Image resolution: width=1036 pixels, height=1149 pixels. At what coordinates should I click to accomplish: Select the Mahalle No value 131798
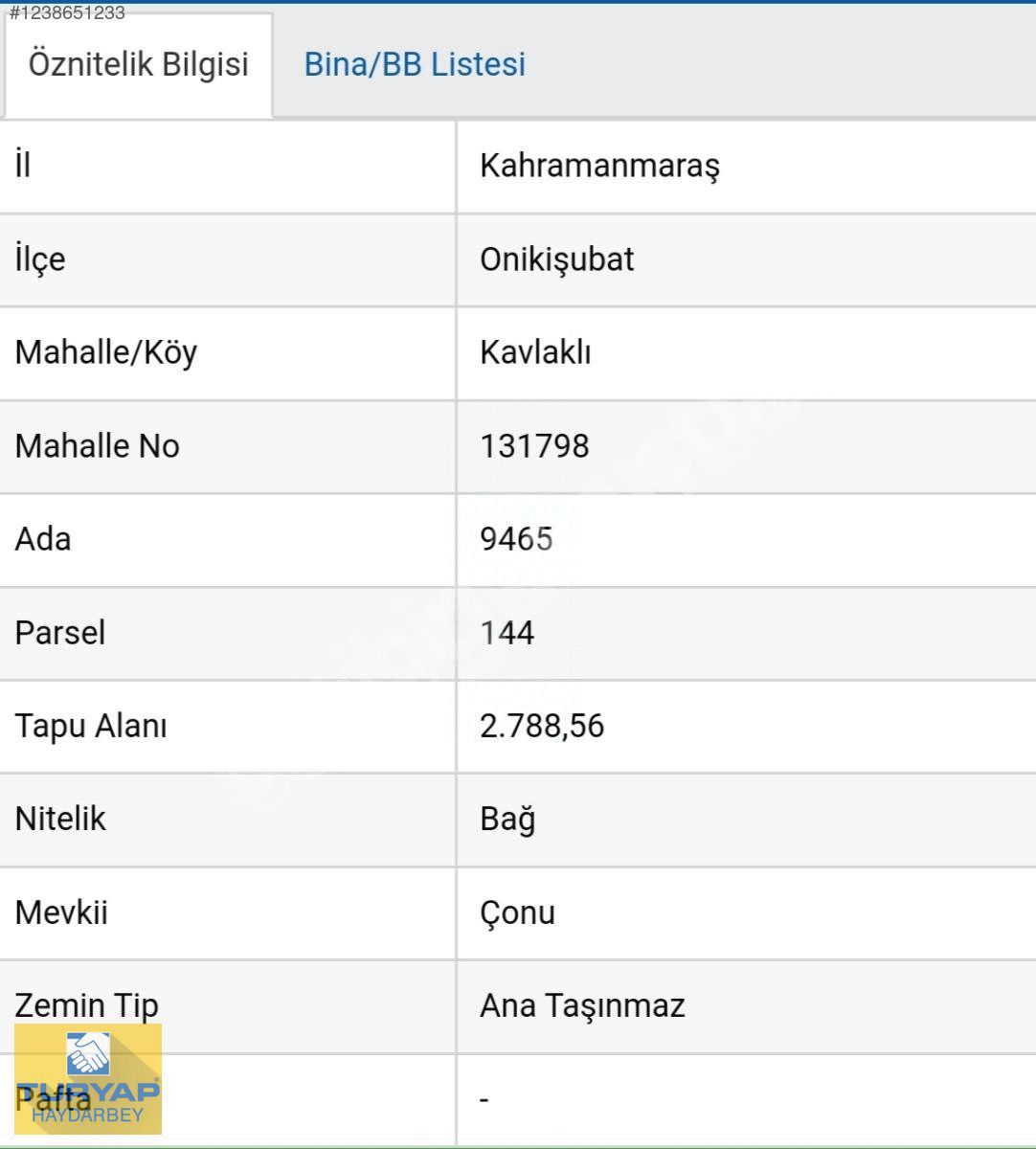coord(534,446)
